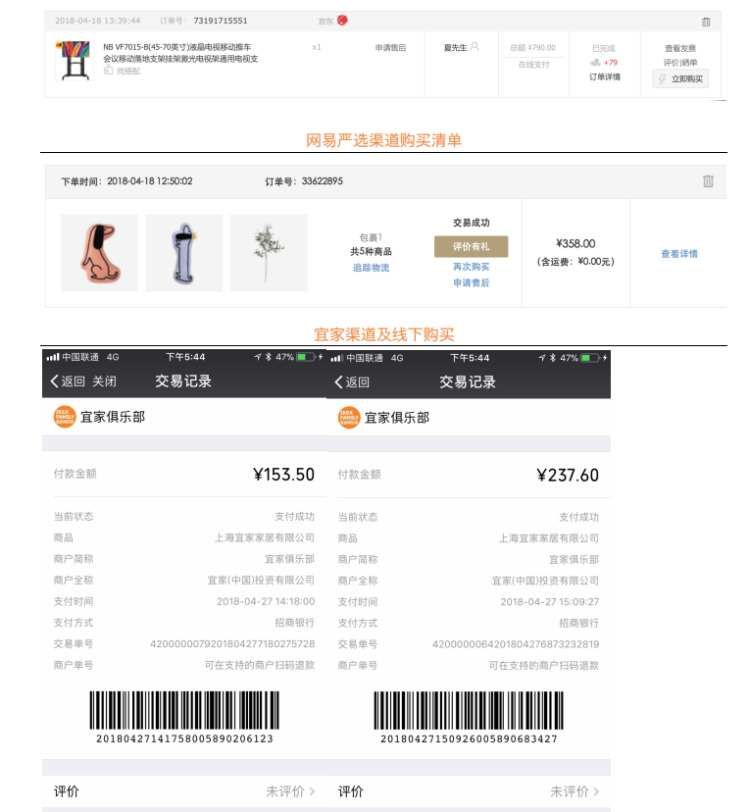Expand 未评价 on the ¥237.60 record

click(x=574, y=791)
